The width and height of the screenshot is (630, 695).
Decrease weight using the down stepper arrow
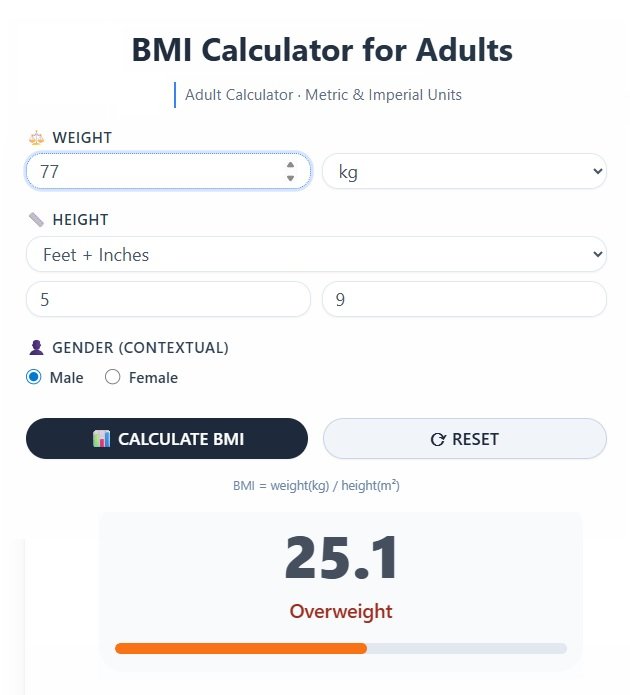(x=290, y=178)
